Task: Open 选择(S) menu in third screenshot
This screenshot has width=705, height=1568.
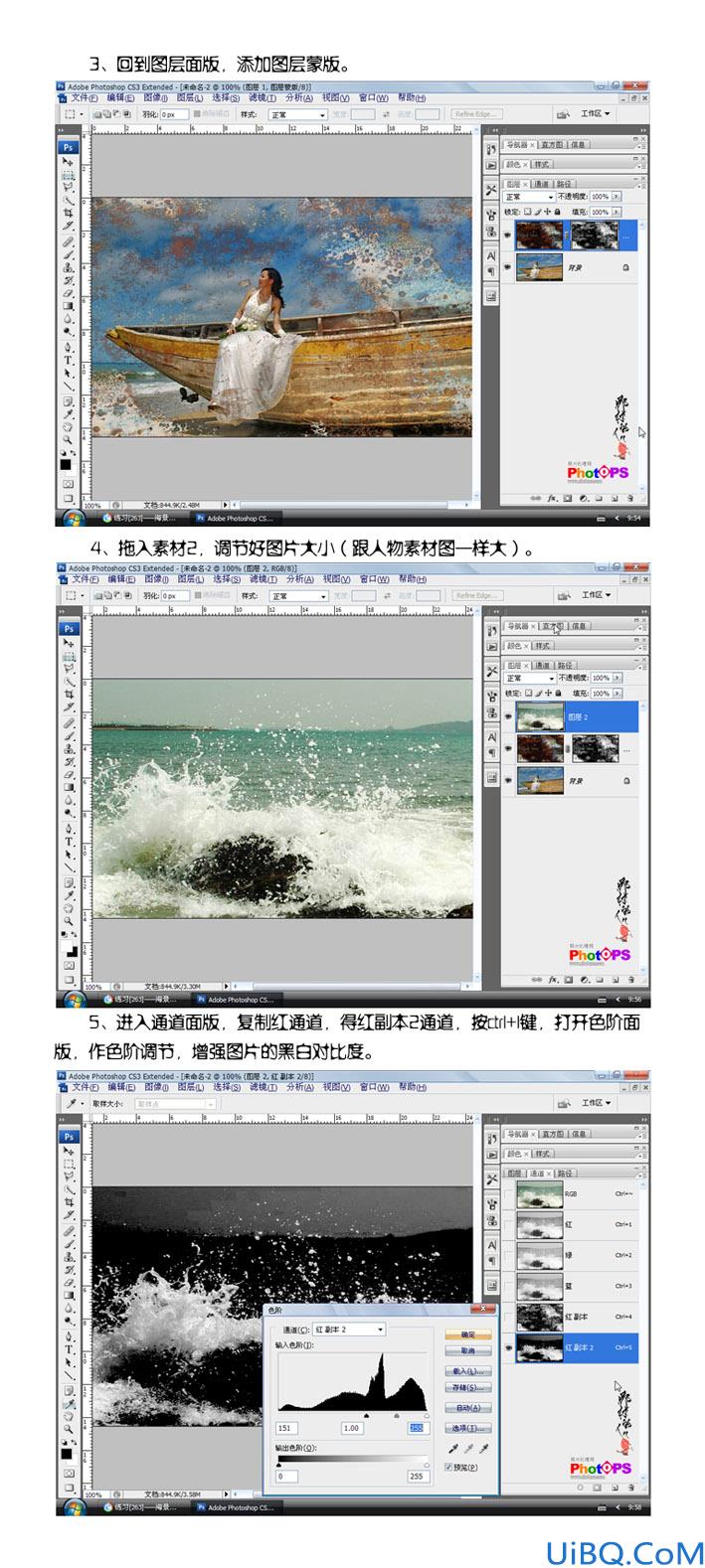Action: [227, 1087]
